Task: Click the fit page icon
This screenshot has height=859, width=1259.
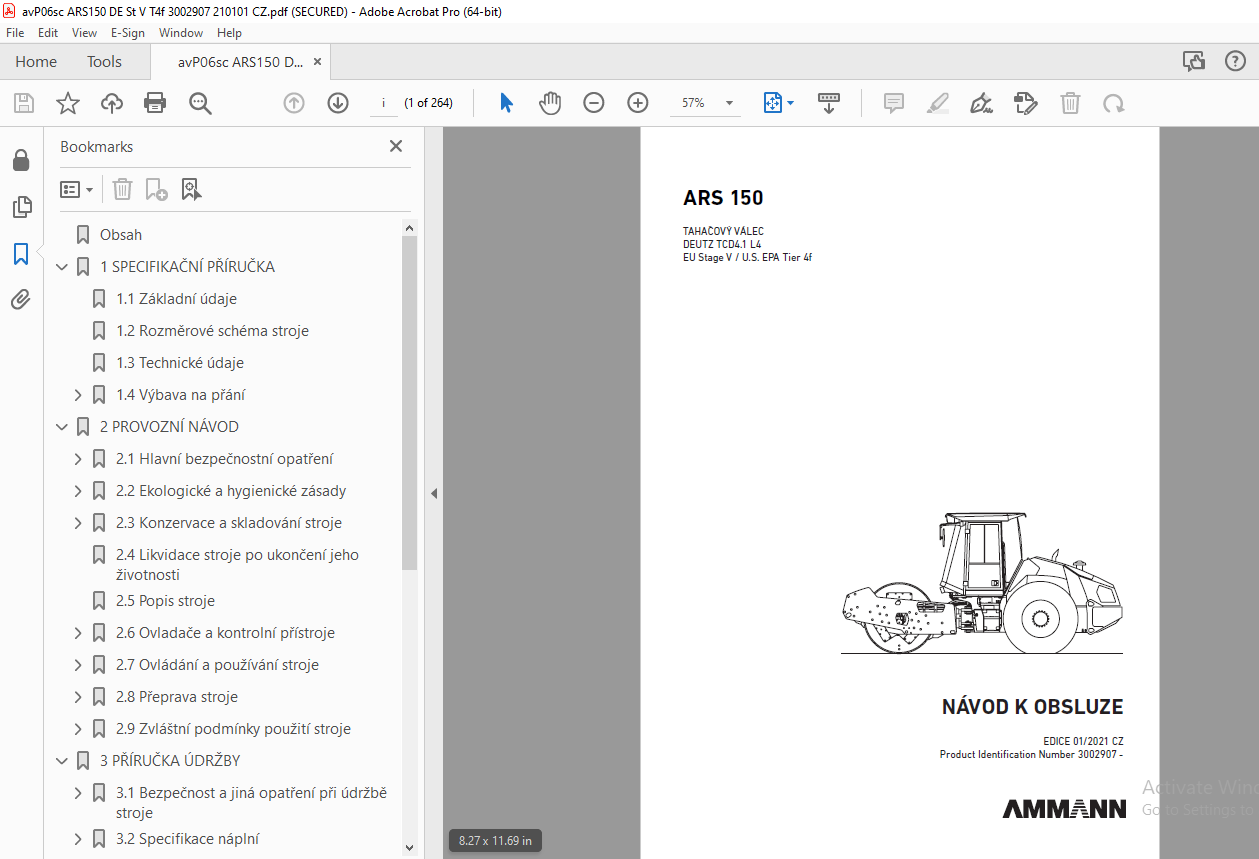Action: (772, 103)
